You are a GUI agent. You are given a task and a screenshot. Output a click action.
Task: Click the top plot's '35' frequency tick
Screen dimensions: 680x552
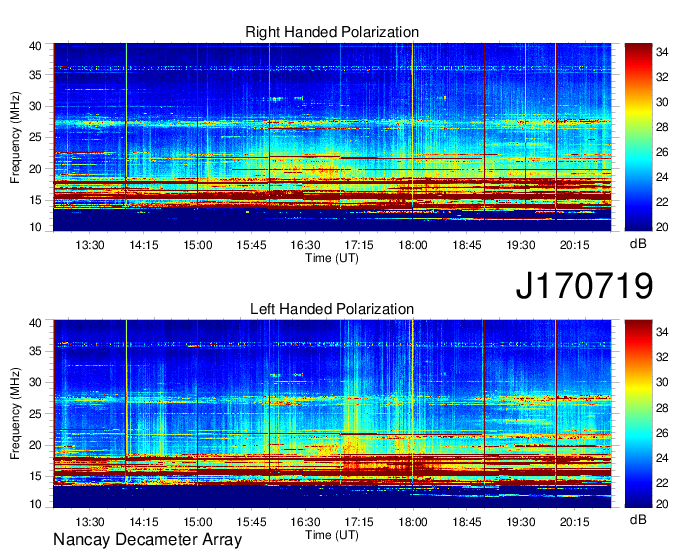click(x=35, y=75)
